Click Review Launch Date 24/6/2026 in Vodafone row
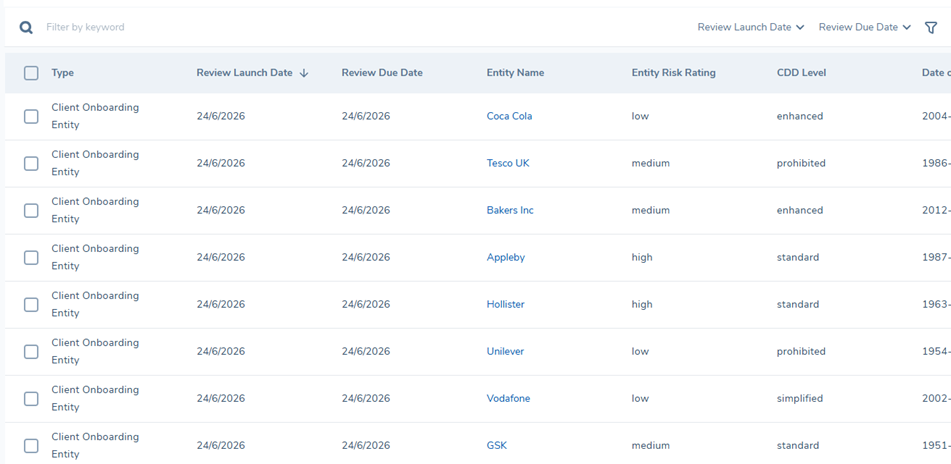 click(221, 398)
